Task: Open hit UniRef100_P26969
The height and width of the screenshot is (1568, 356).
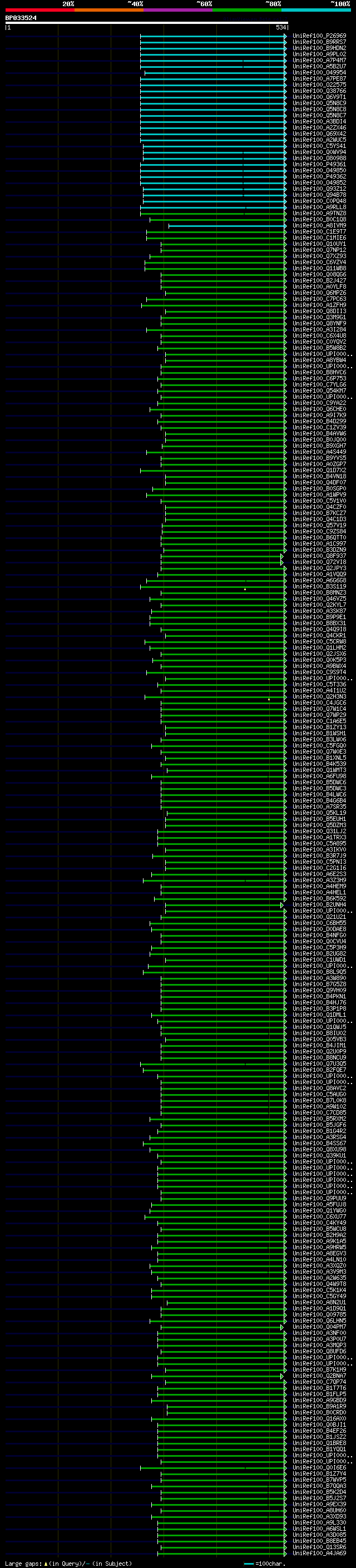Action: pos(319,36)
